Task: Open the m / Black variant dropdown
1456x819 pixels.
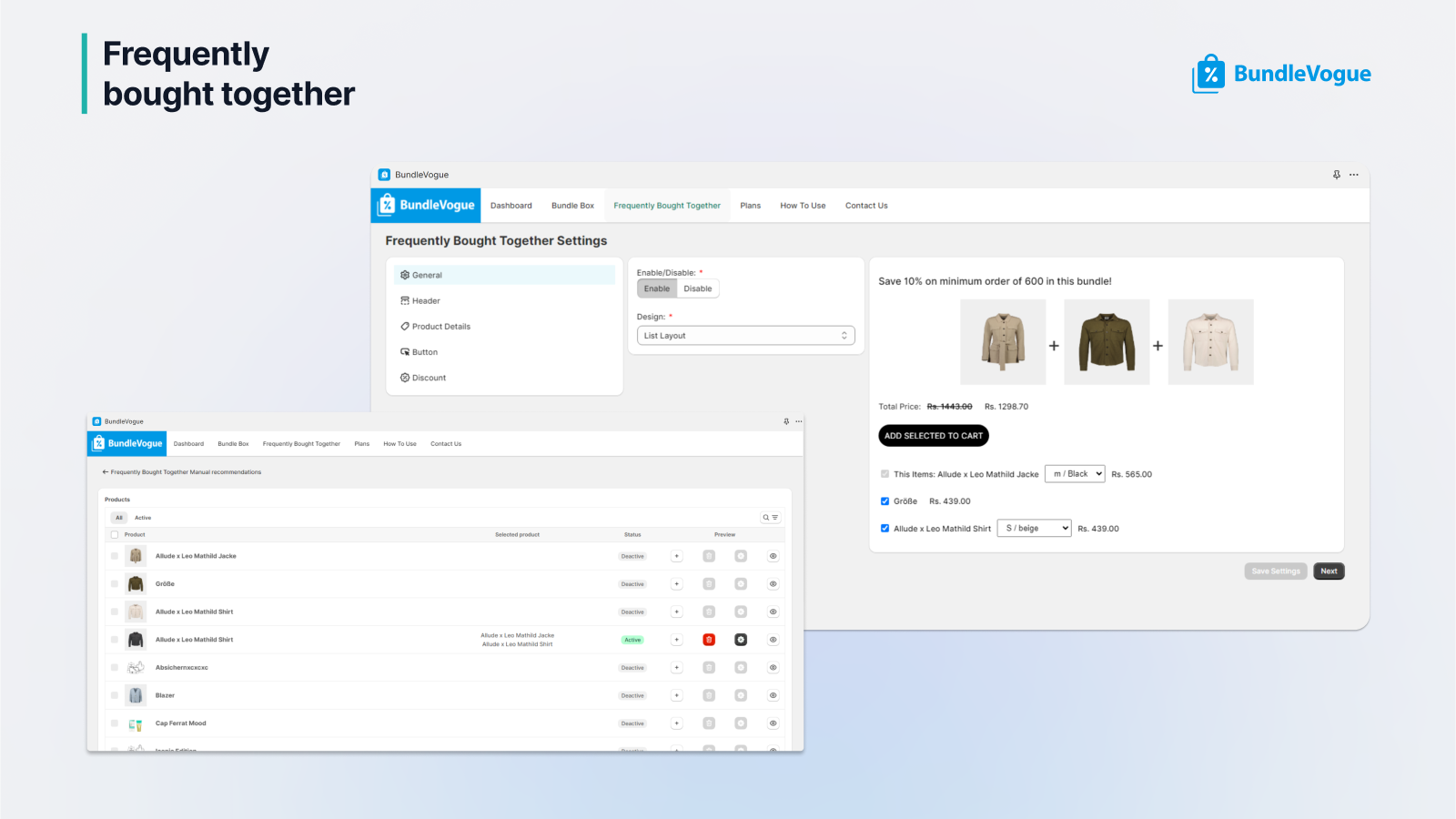Action: (x=1075, y=474)
